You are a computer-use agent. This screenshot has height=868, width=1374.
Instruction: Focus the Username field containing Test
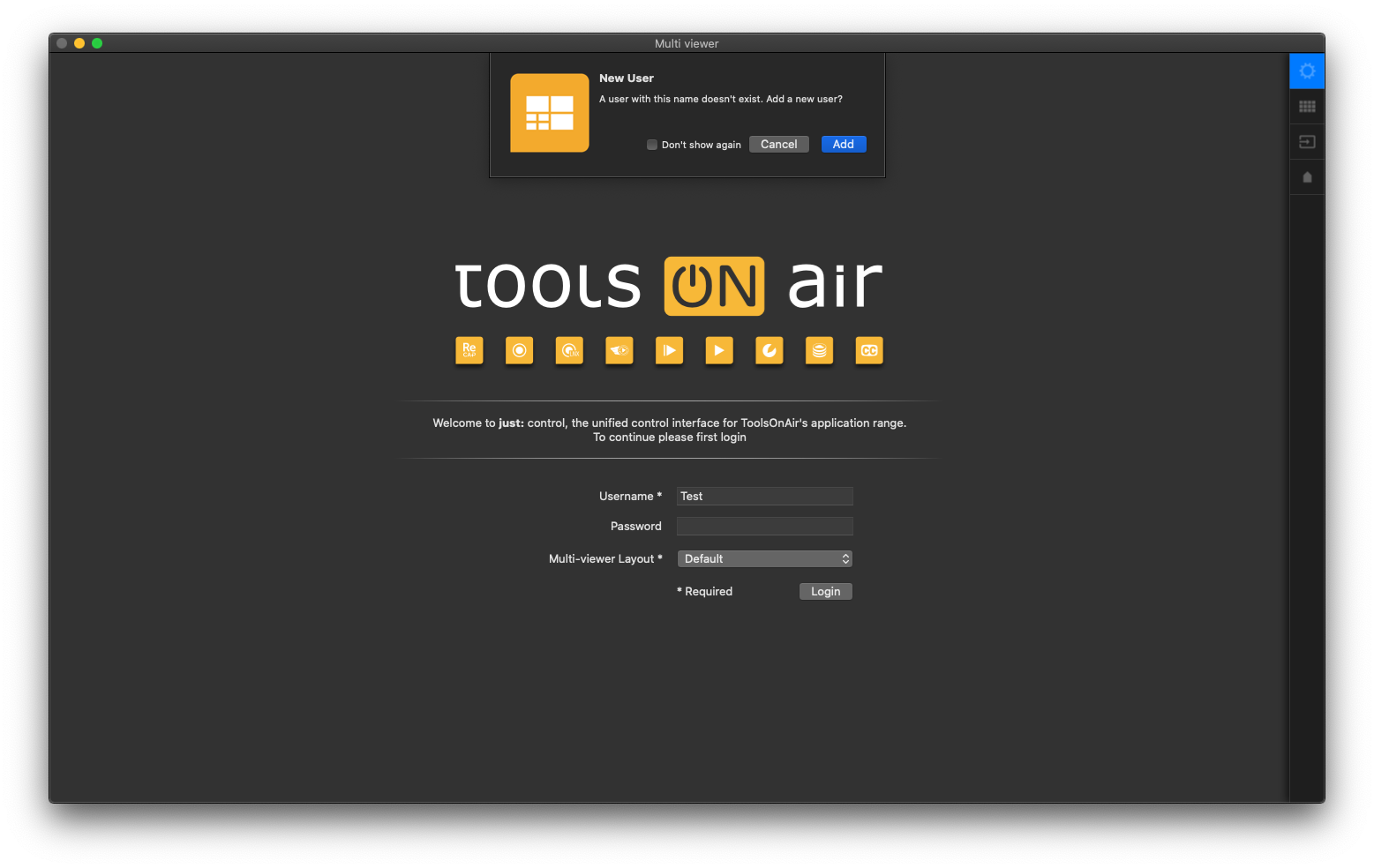(765, 496)
